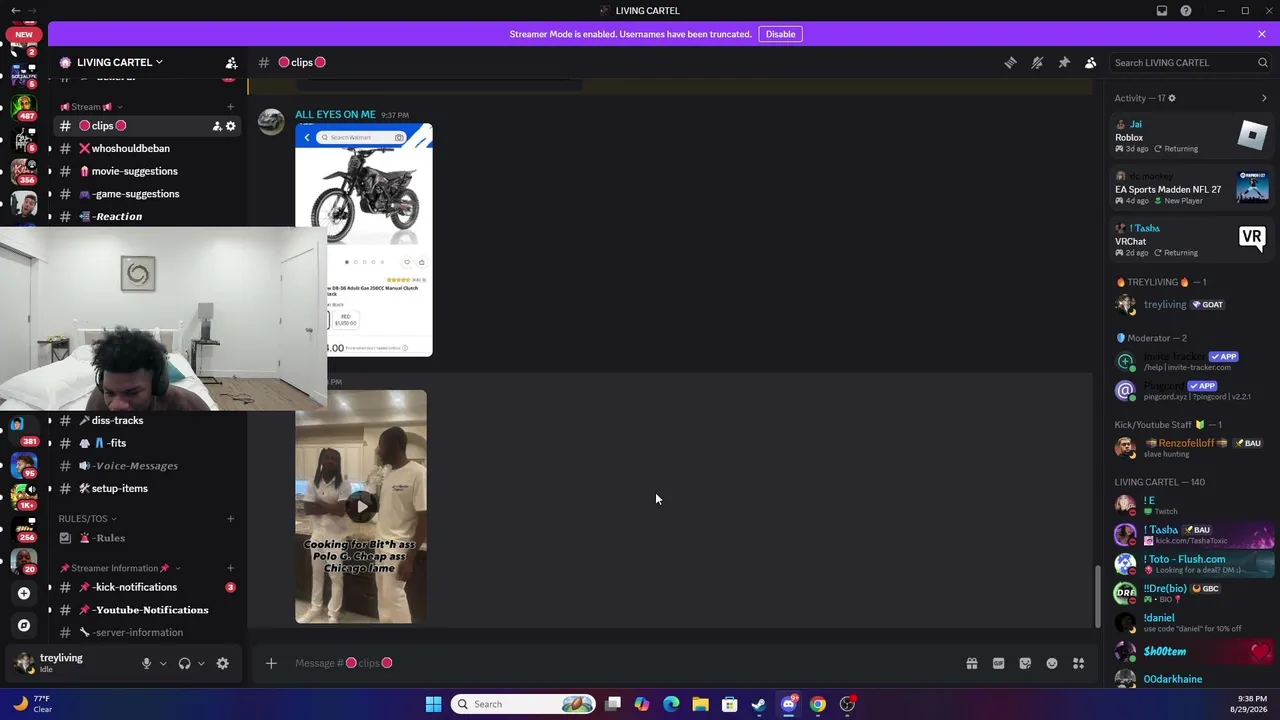The width and height of the screenshot is (1280, 720).
Task: Select treyliving in the member list
Action: coord(1192,305)
